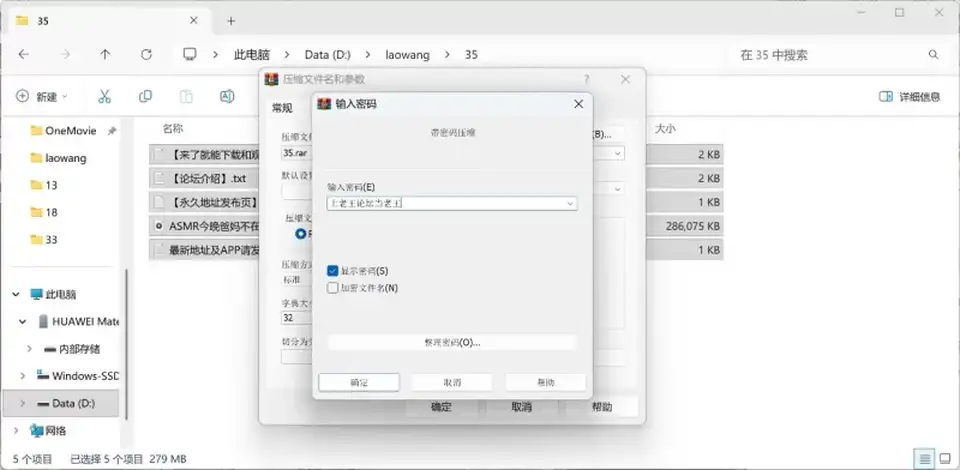The image size is (960, 470).
Task: Click the 名称 column header
Action: tap(173, 129)
